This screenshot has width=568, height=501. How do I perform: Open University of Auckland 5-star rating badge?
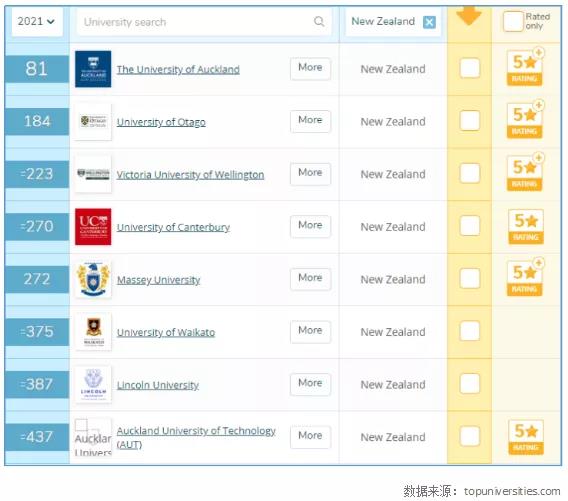coord(525,67)
